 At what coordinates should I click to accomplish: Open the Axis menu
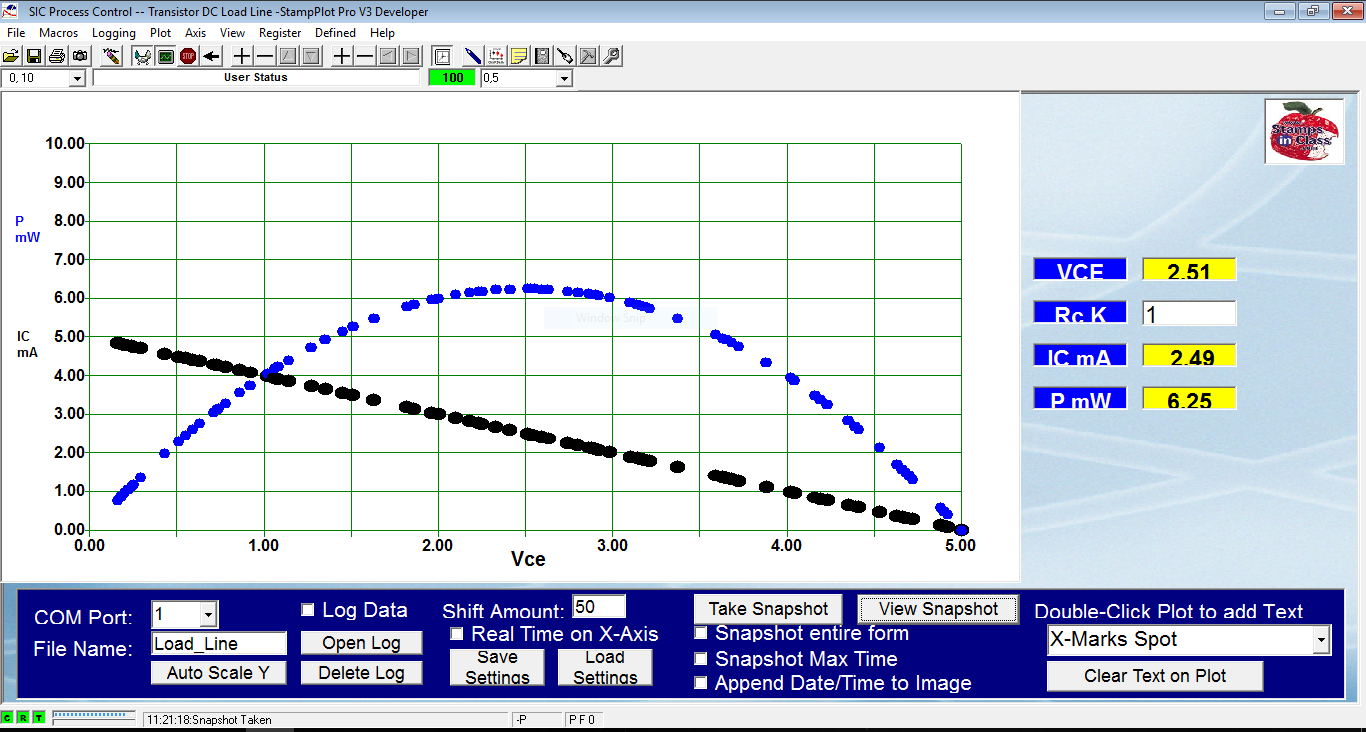pyautogui.click(x=196, y=33)
